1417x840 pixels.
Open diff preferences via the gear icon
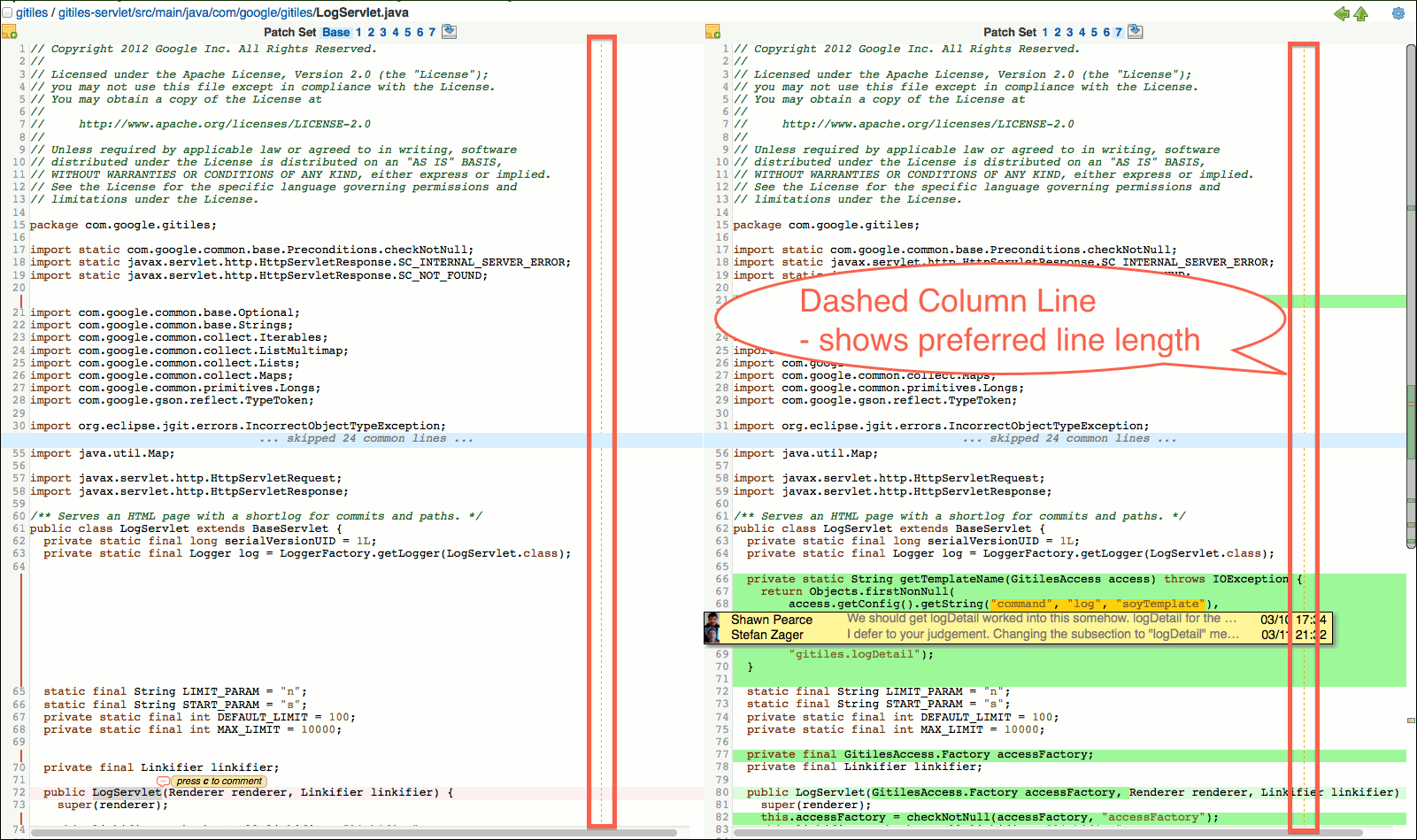pos(1398,13)
